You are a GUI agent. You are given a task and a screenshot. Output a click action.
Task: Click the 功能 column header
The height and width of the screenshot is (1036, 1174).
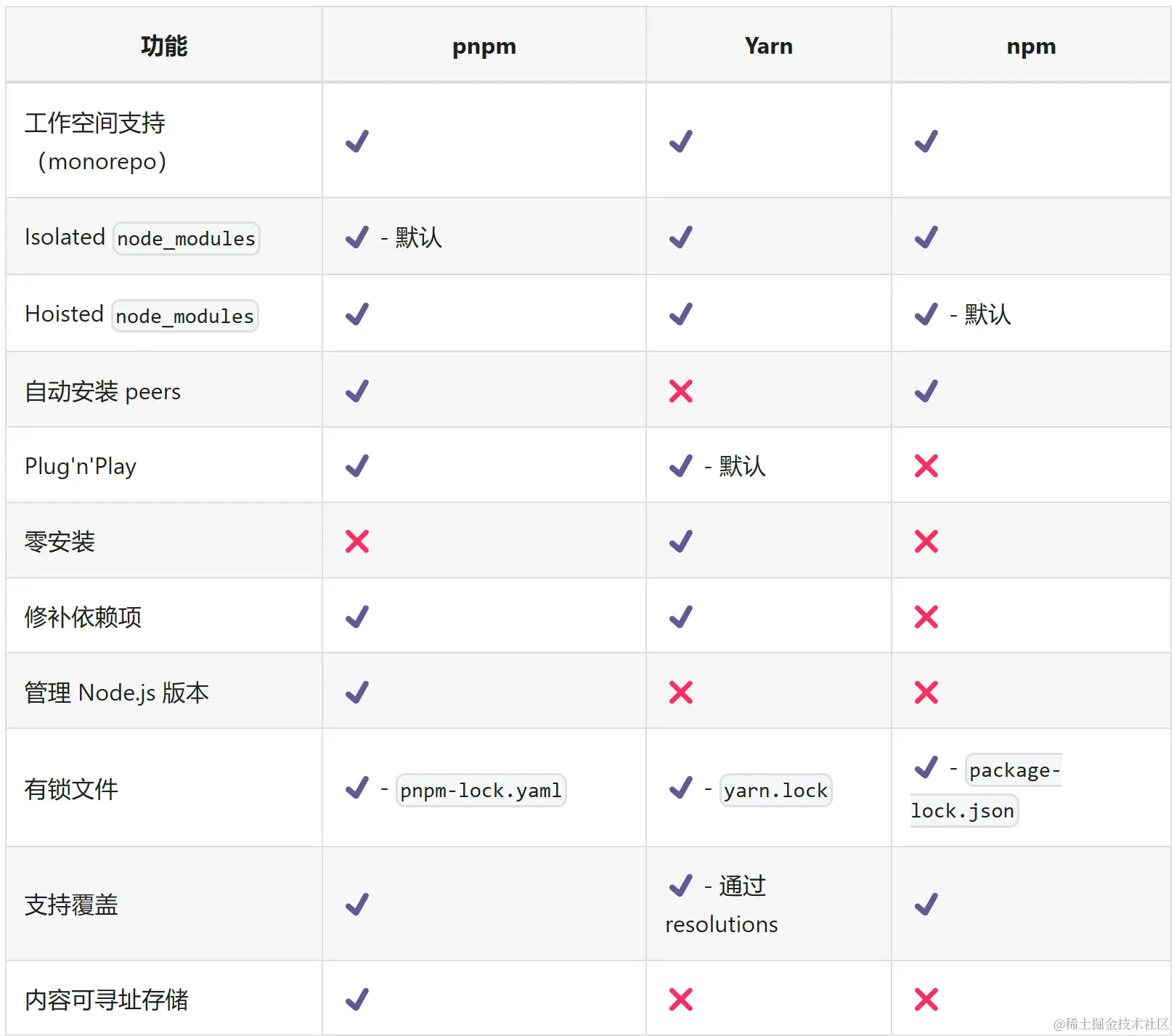pyautogui.click(x=164, y=46)
